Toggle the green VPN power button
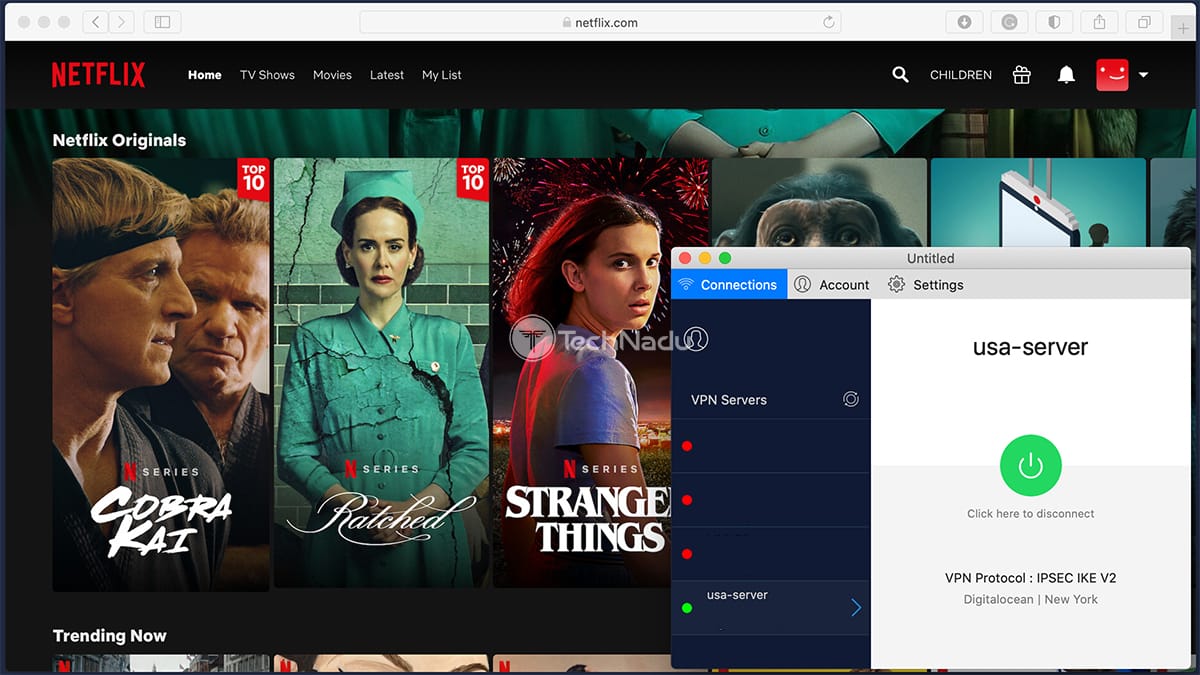 click(x=1030, y=465)
